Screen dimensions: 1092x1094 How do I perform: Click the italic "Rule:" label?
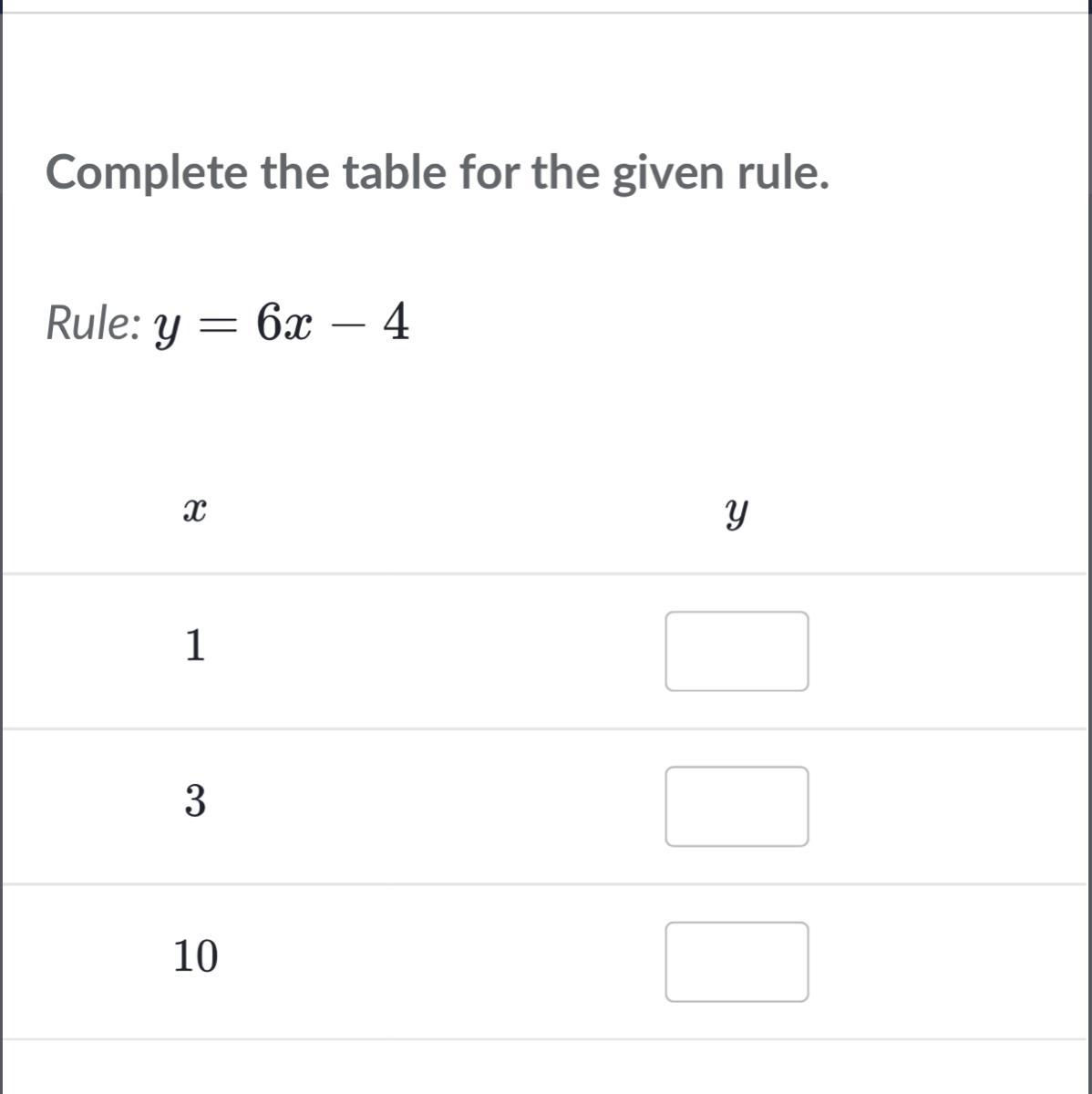pos(92,323)
